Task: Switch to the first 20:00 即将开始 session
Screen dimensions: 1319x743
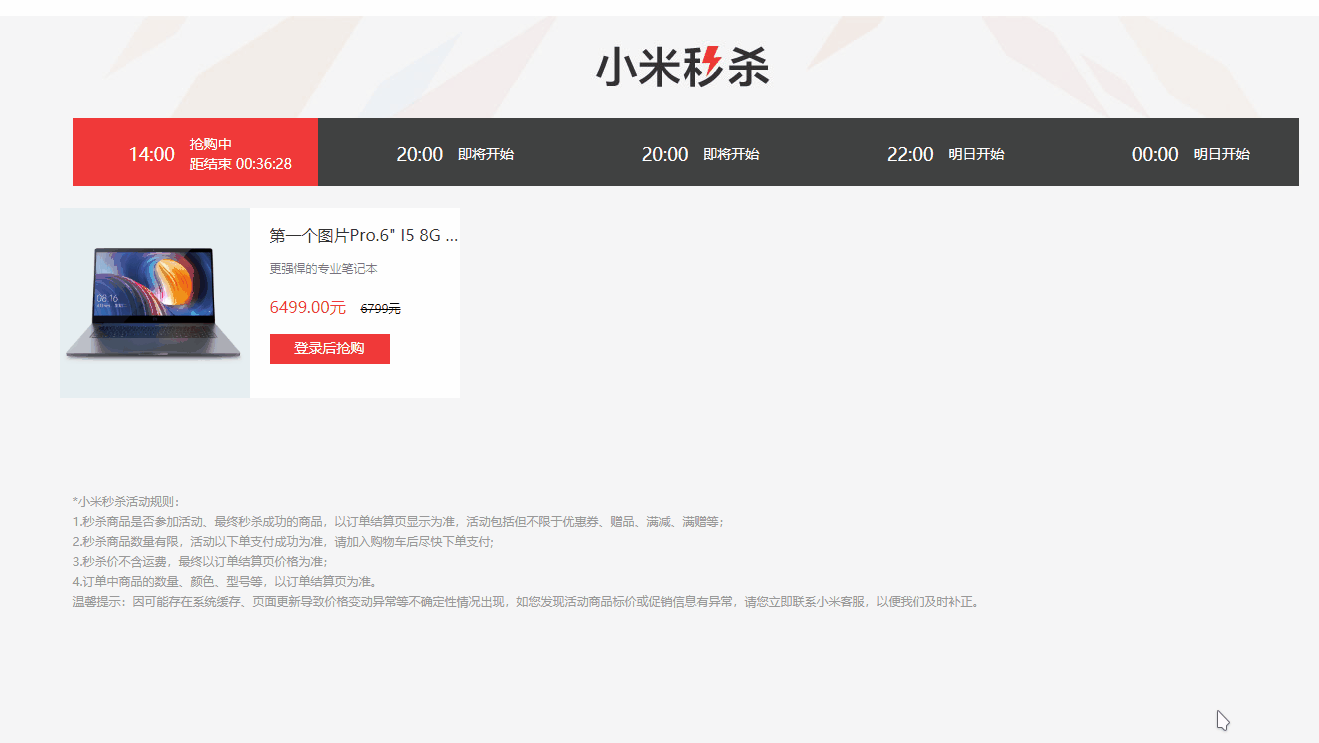Action: pyautogui.click(x=440, y=154)
